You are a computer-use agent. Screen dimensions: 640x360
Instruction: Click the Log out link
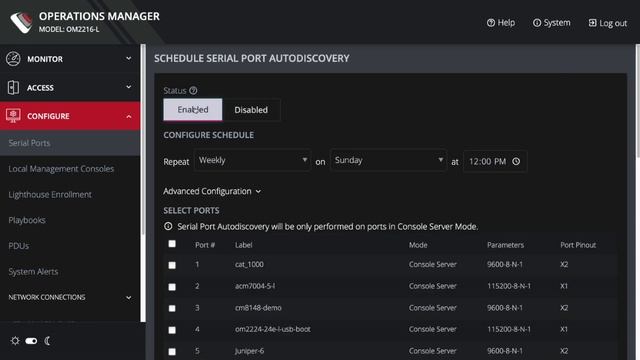(x=607, y=23)
